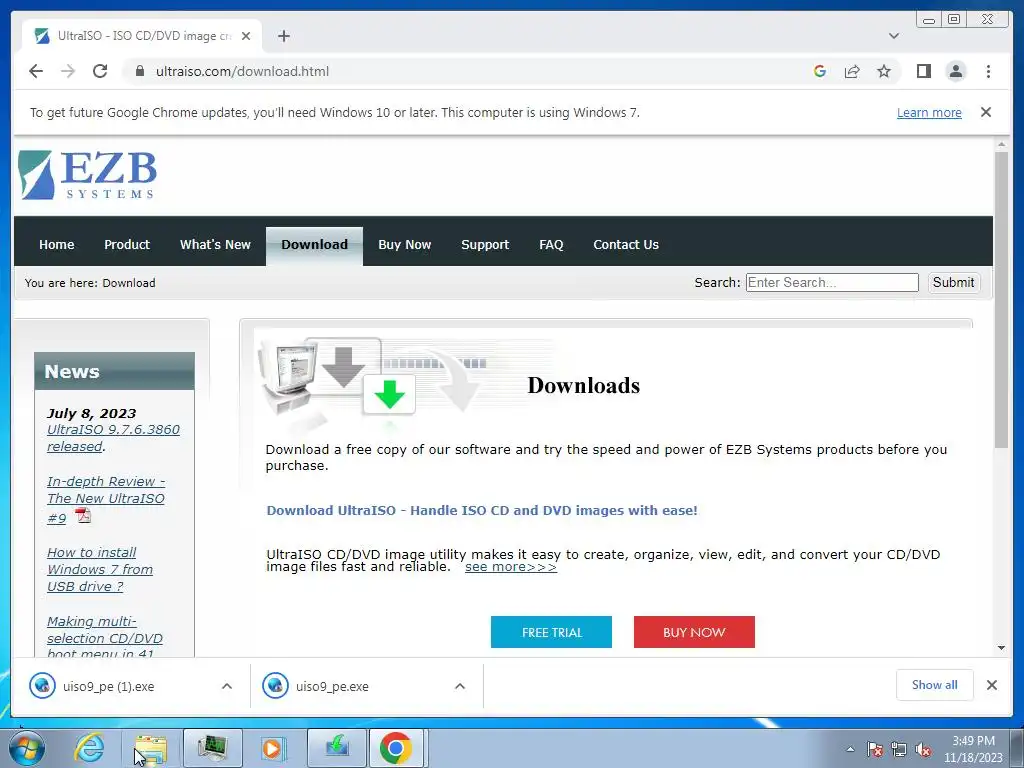The image size is (1024, 768).
Task: Click the Google icon in address bar
Action: tap(820, 71)
